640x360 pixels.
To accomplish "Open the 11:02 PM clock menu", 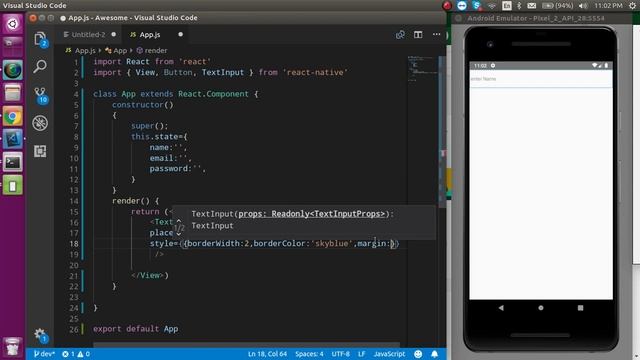I will pos(609,5).
